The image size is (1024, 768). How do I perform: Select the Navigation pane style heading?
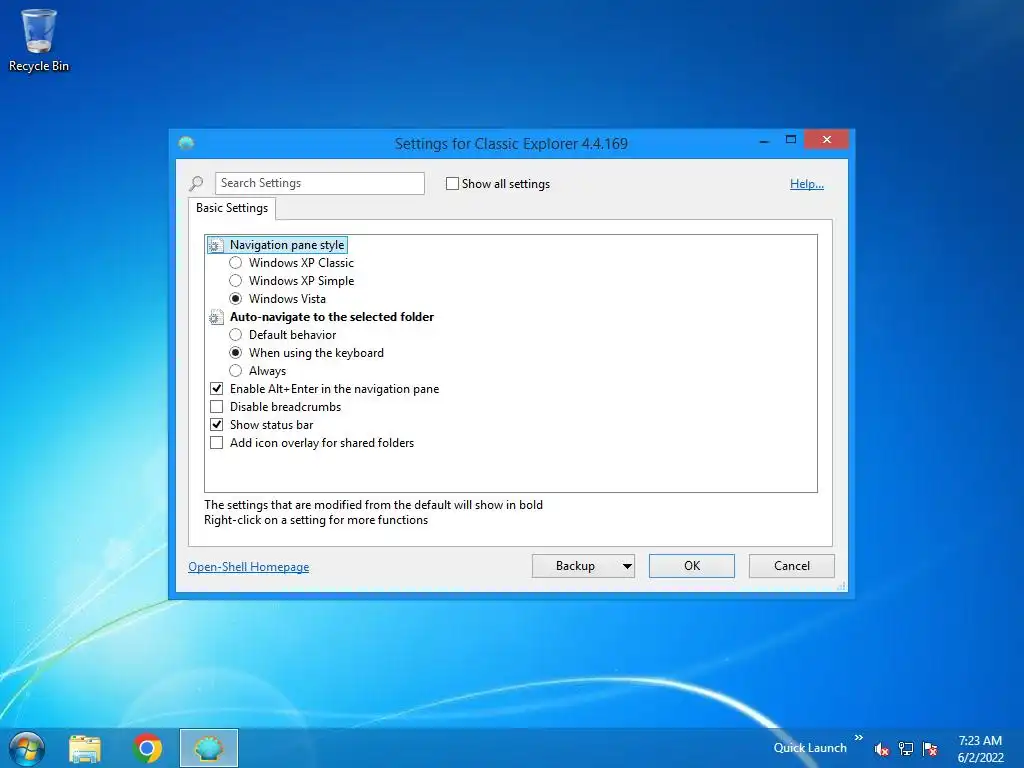(x=287, y=246)
